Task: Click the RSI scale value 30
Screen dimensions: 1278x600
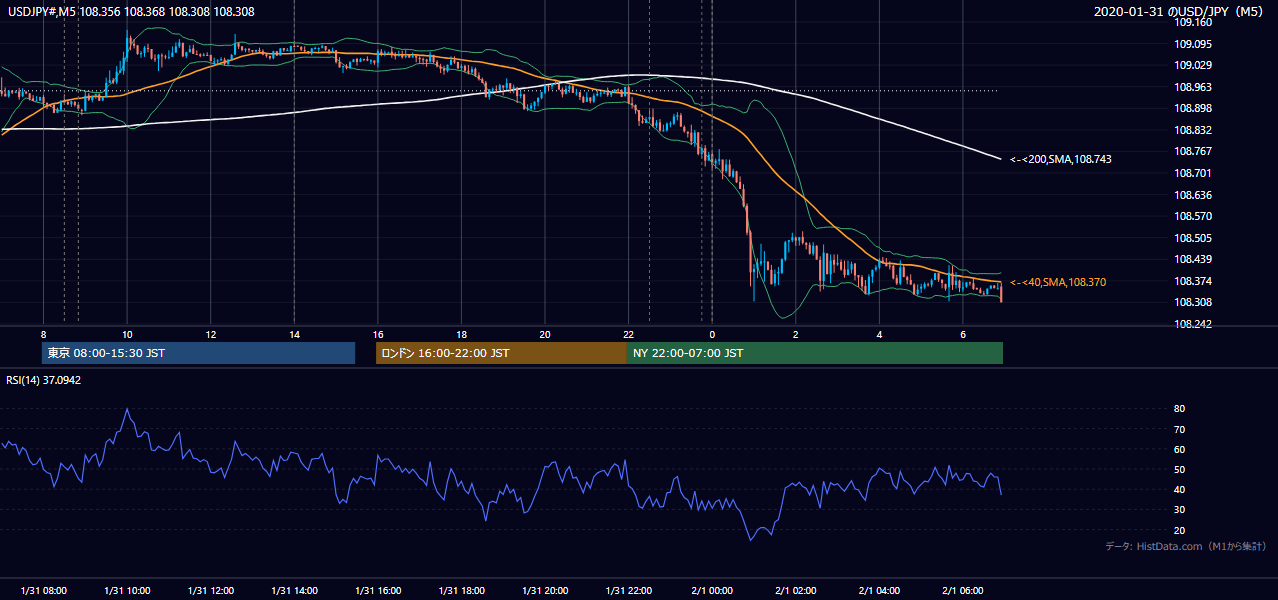Action: [x=1179, y=511]
